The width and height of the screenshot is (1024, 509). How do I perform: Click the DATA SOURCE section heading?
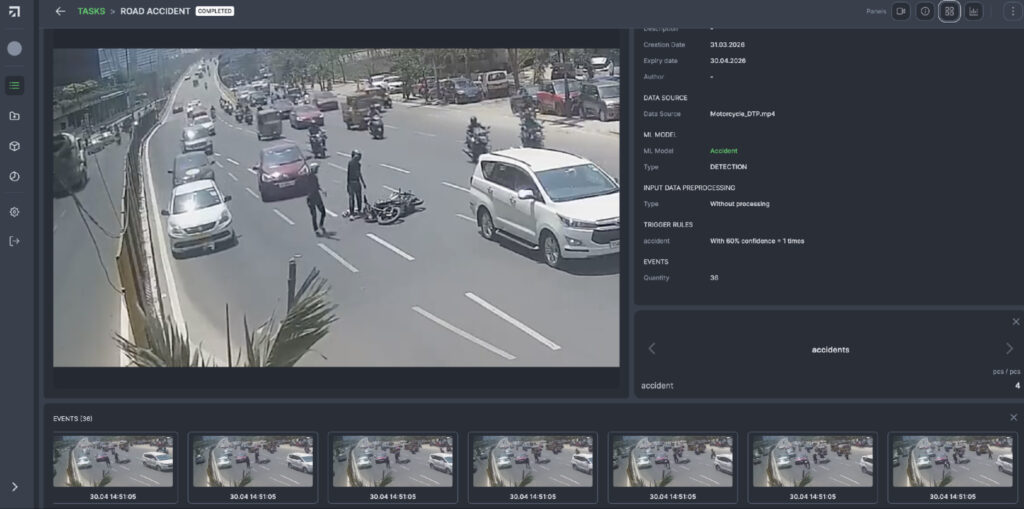tap(665, 98)
